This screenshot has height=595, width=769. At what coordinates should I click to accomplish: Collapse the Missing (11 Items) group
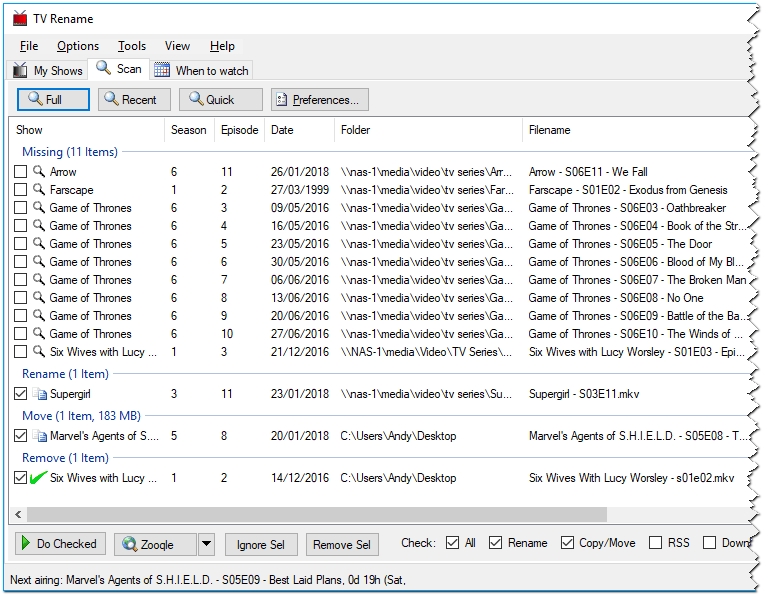pos(70,152)
